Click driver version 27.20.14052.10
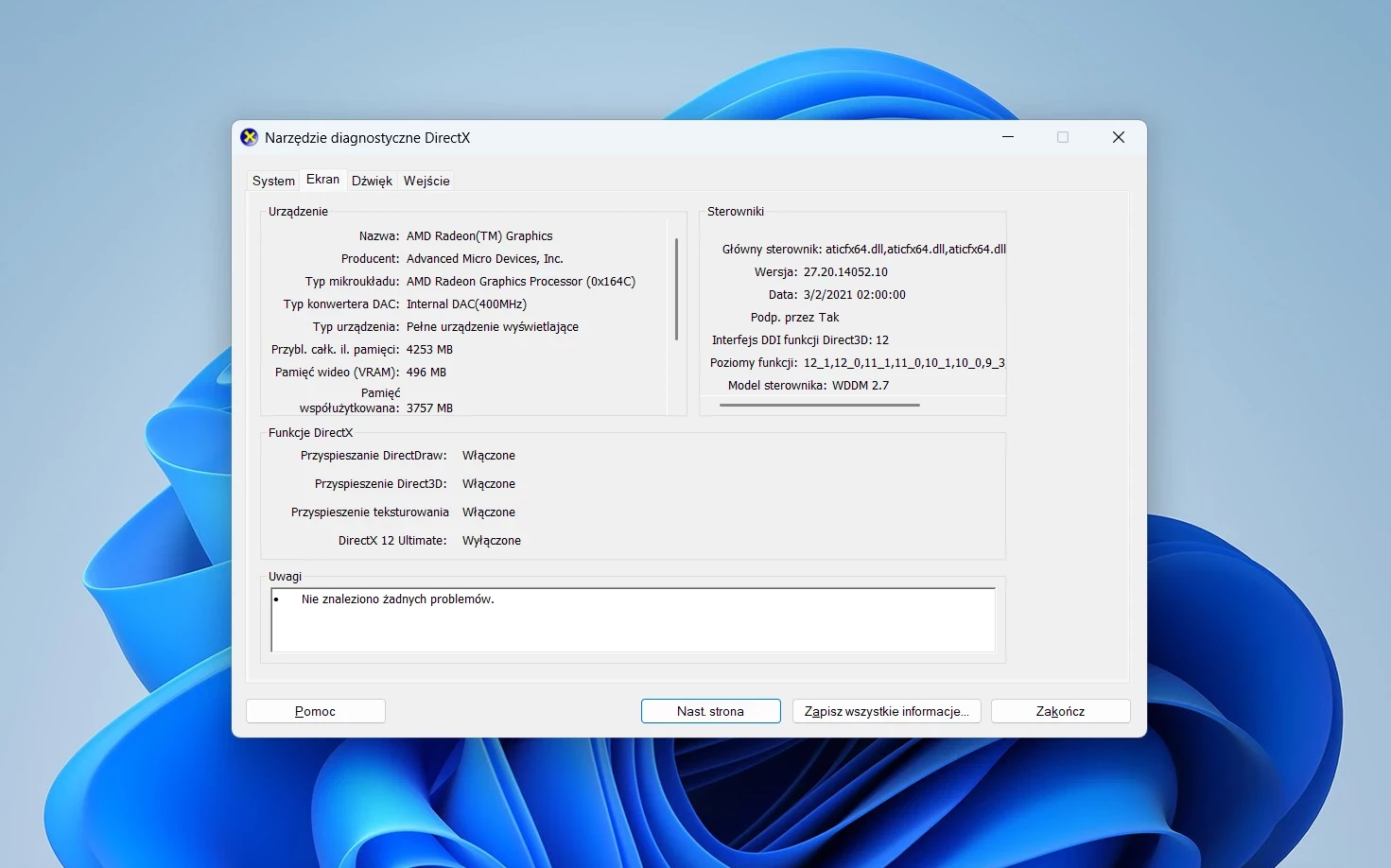The height and width of the screenshot is (868, 1391). tap(845, 272)
